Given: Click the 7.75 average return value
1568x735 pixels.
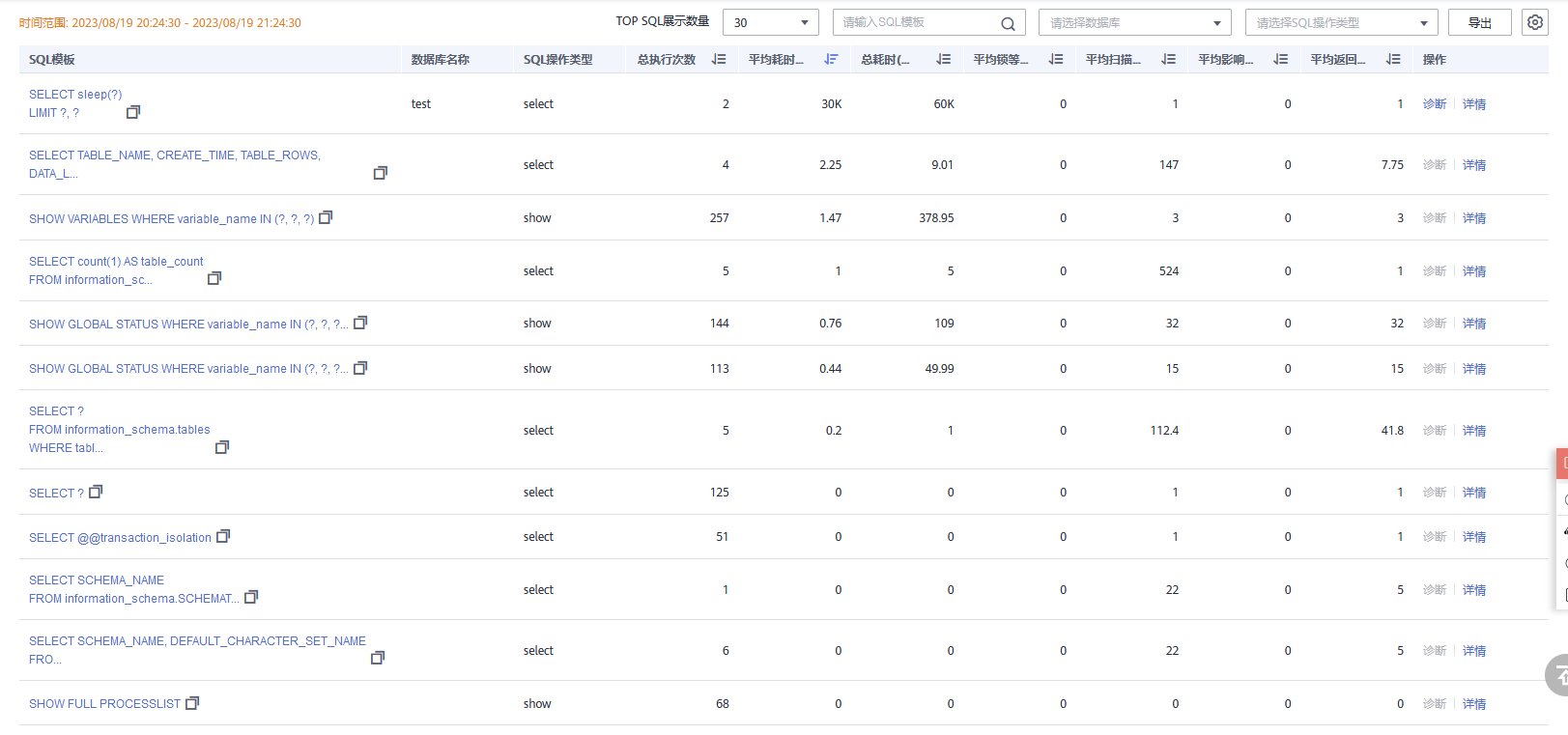Looking at the screenshot, I should coord(1392,165).
